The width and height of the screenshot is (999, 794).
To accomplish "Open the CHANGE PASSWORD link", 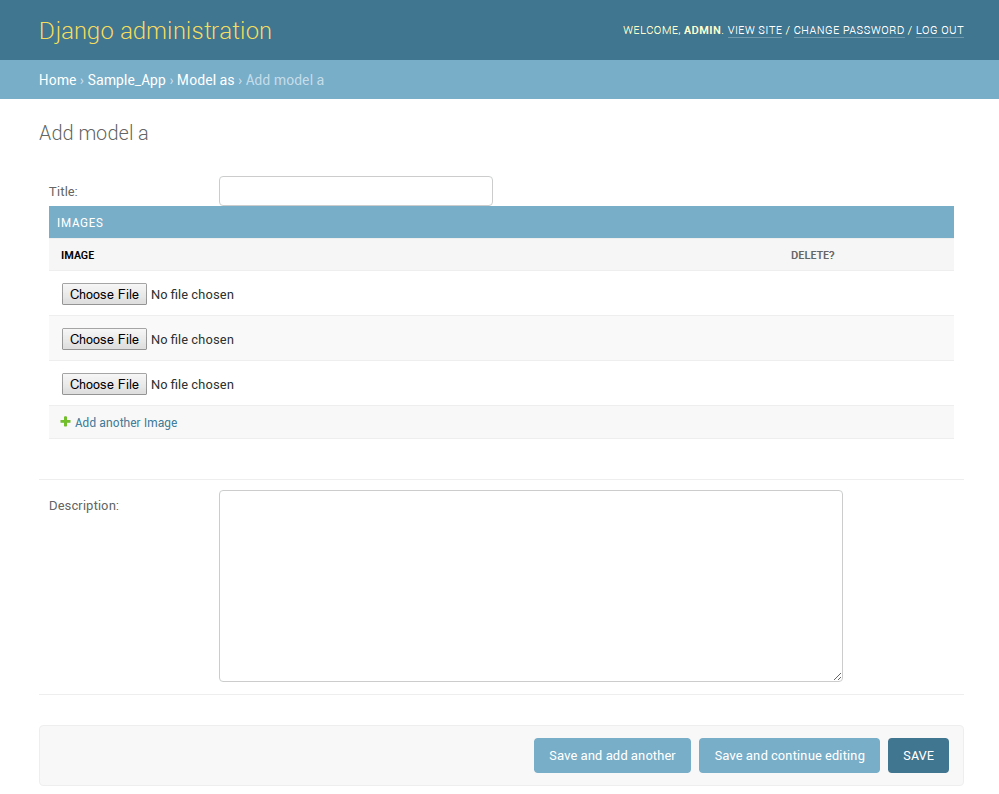I will pyautogui.click(x=848, y=30).
